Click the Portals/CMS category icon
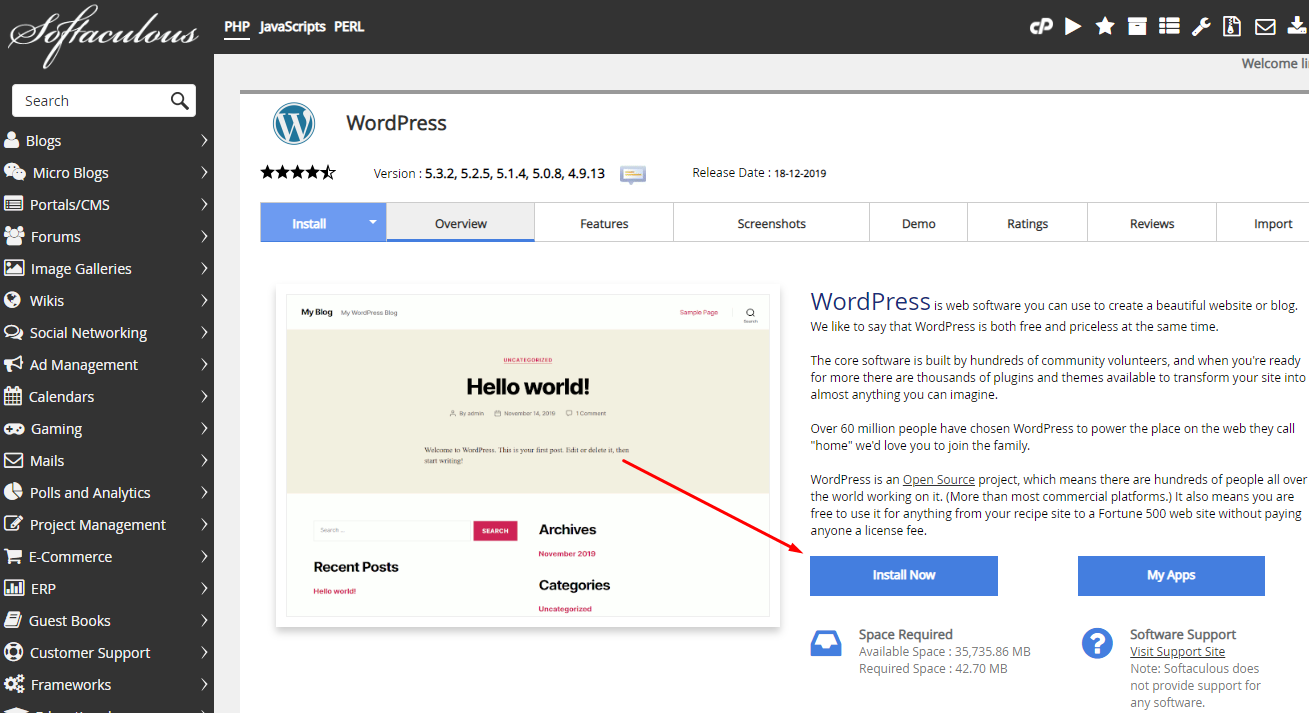Screen dimensions: 1309x713 point(13,204)
